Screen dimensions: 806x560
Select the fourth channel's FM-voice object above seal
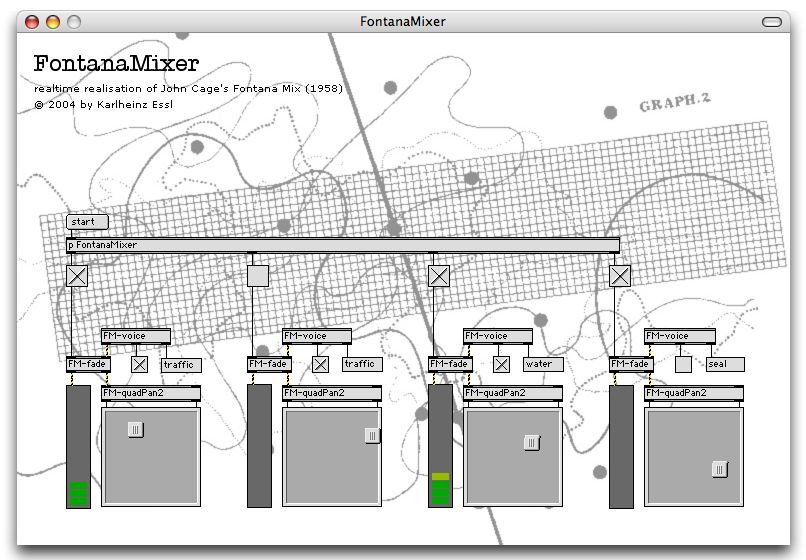[680, 336]
